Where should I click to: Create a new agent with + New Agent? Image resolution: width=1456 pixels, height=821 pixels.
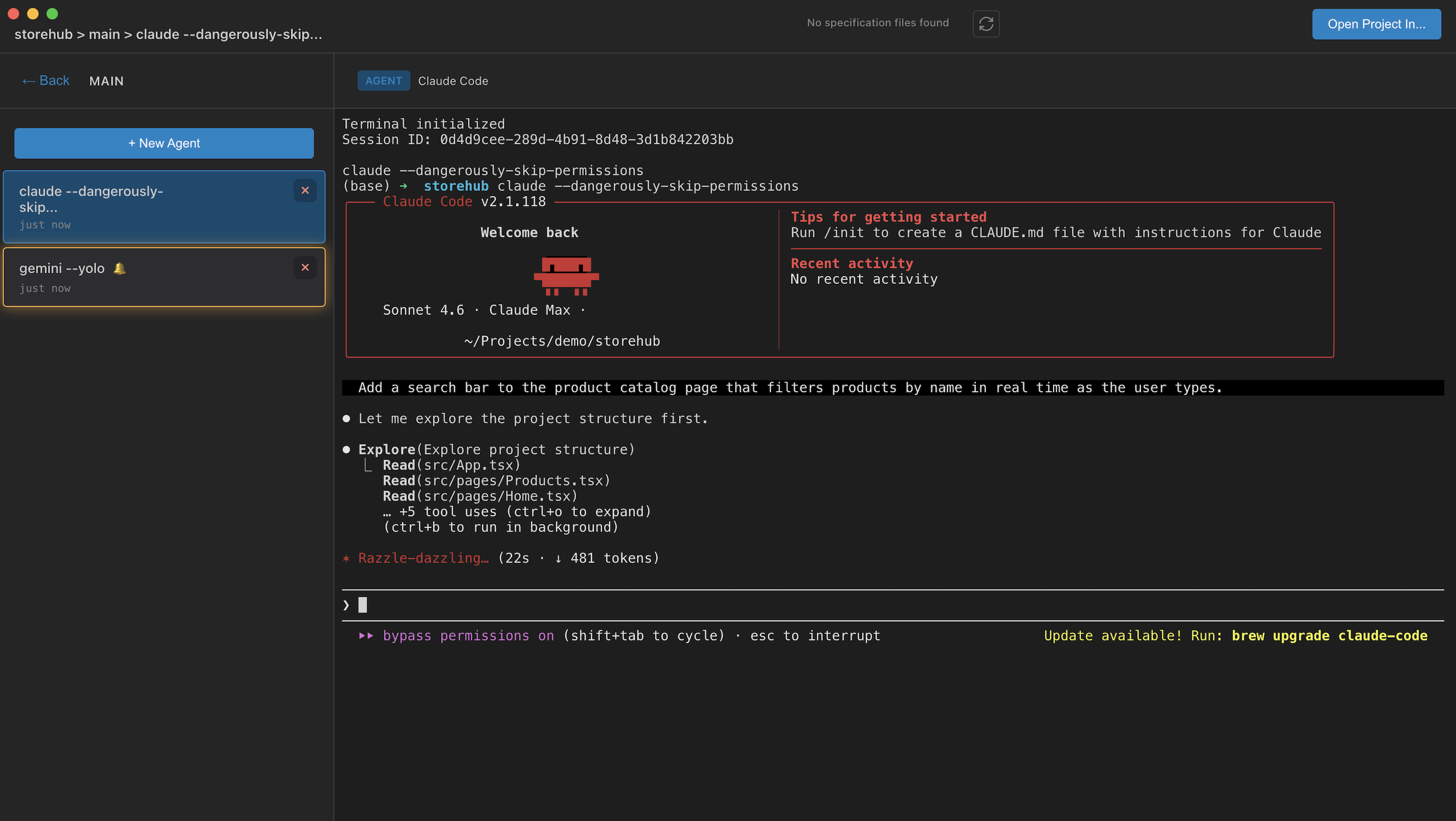[164, 143]
